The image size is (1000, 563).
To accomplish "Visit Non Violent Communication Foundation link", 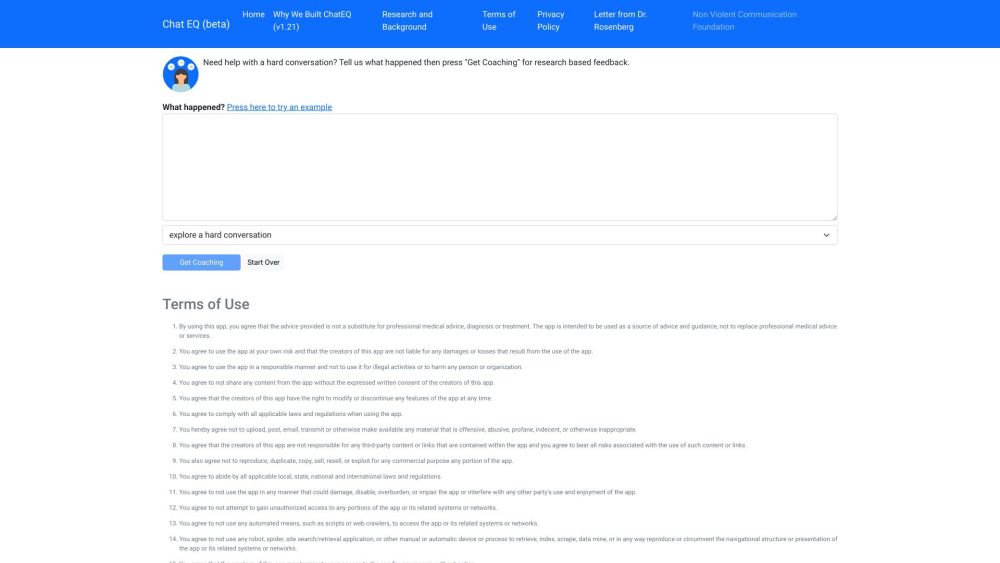I will 744,21.
